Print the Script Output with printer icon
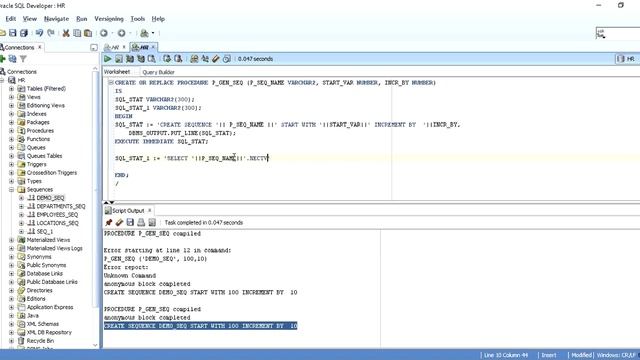This screenshot has width=640, height=360. click(141, 222)
